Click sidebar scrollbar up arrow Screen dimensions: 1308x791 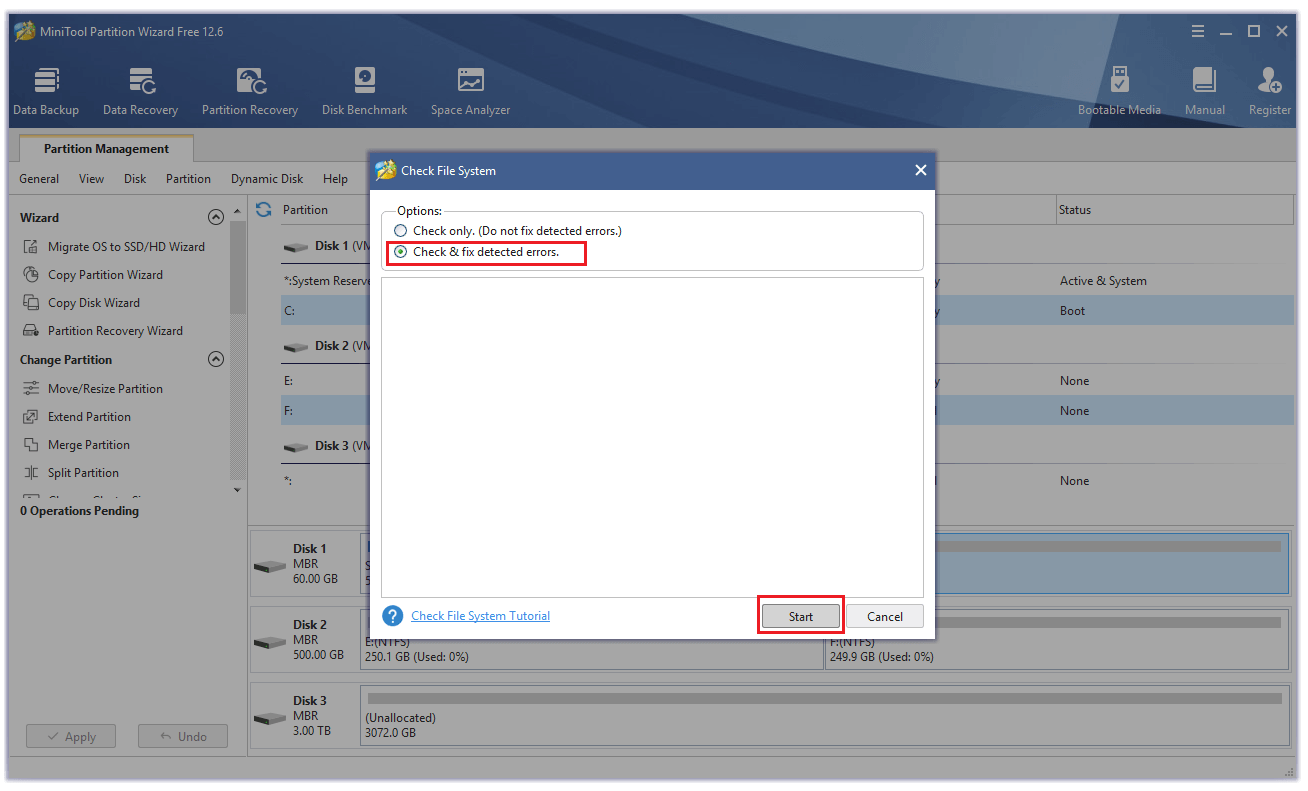coord(237,211)
